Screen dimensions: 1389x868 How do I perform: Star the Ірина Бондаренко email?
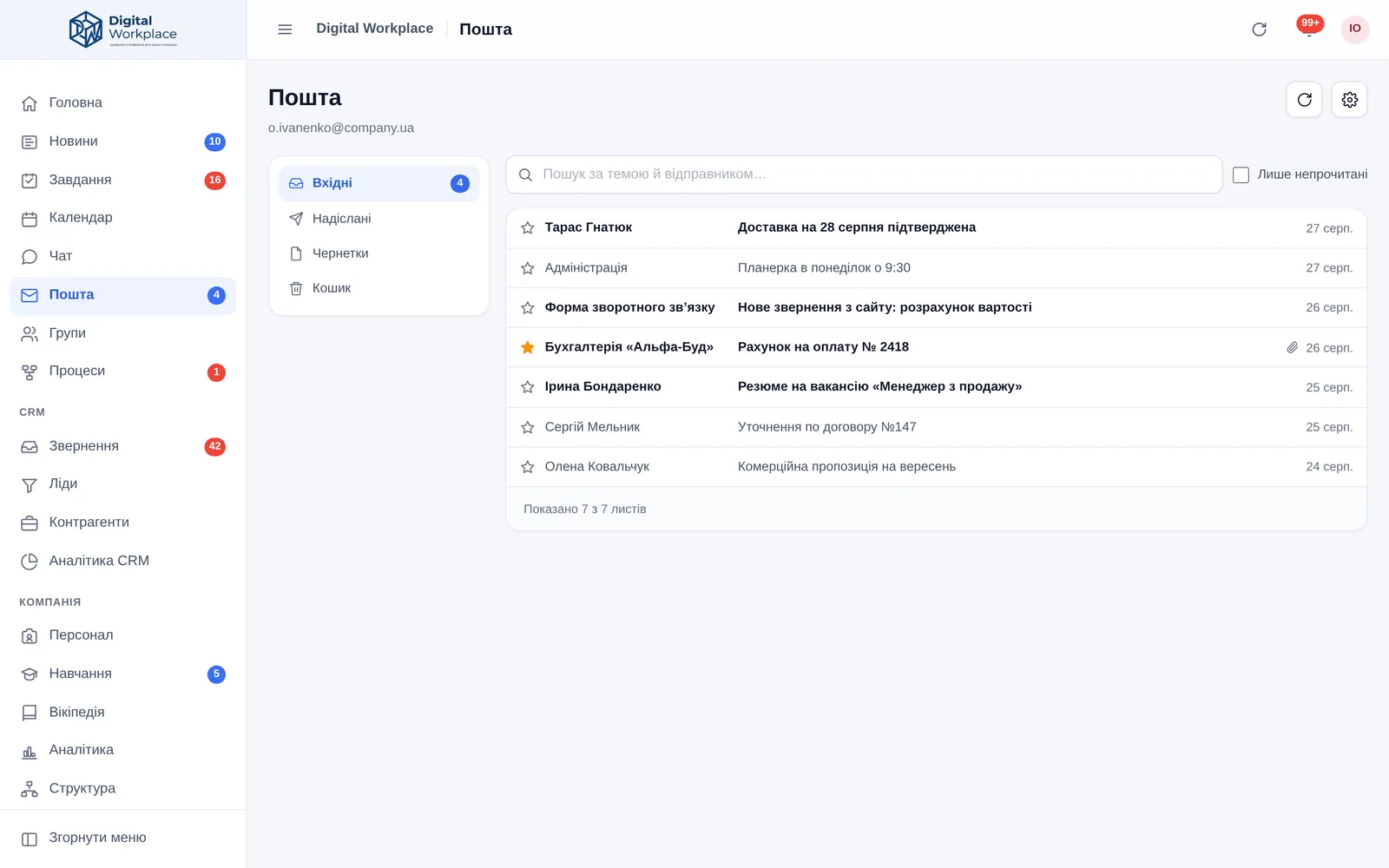(527, 387)
